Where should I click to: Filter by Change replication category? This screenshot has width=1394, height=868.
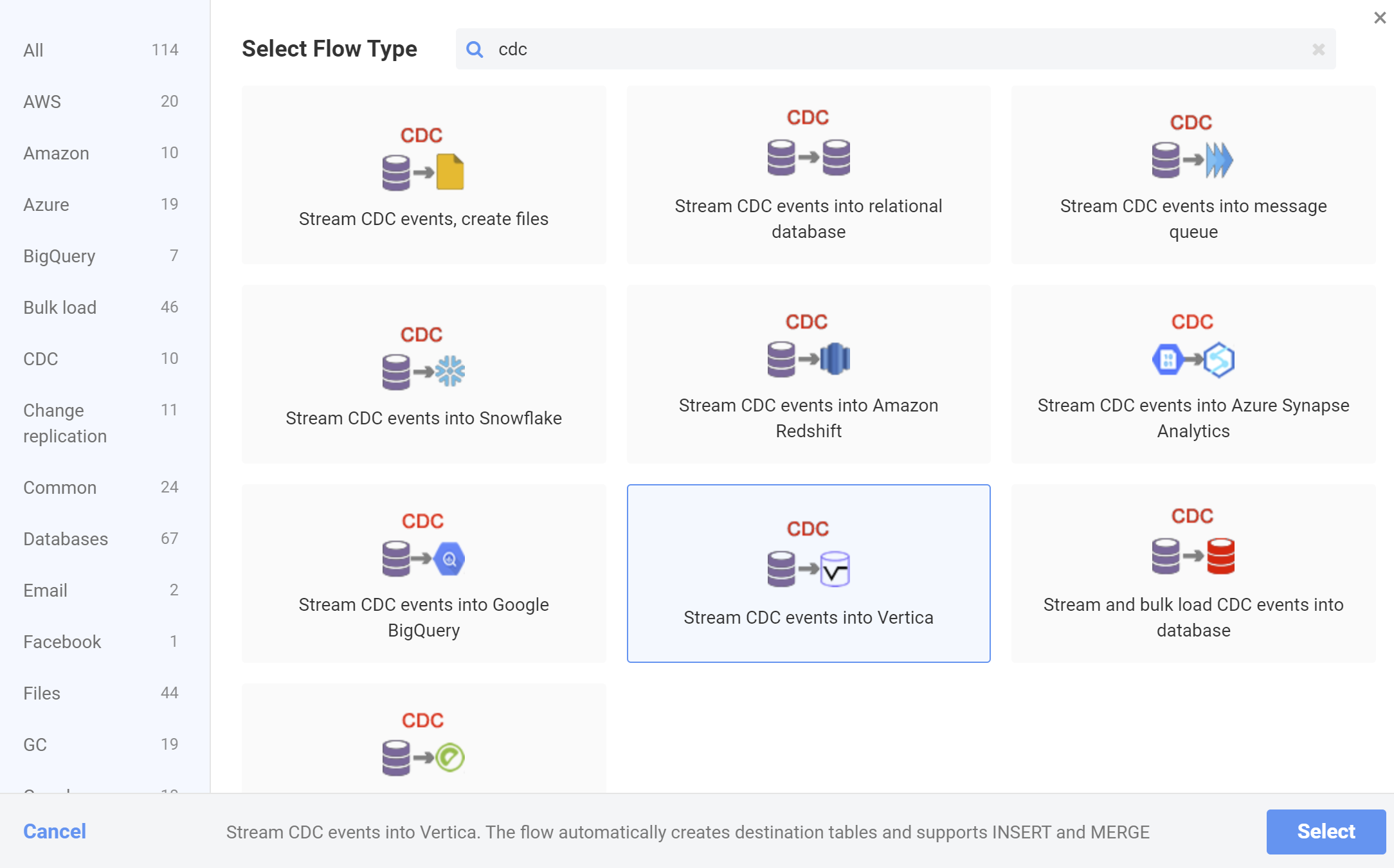[x=64, y=422]
